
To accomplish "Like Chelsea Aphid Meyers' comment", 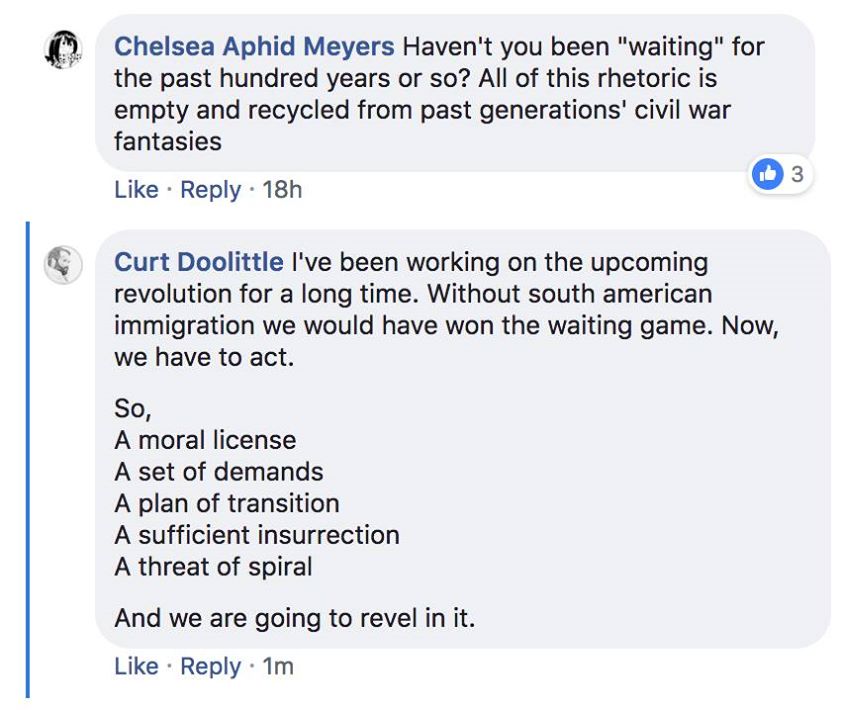I will click(136, 189).
